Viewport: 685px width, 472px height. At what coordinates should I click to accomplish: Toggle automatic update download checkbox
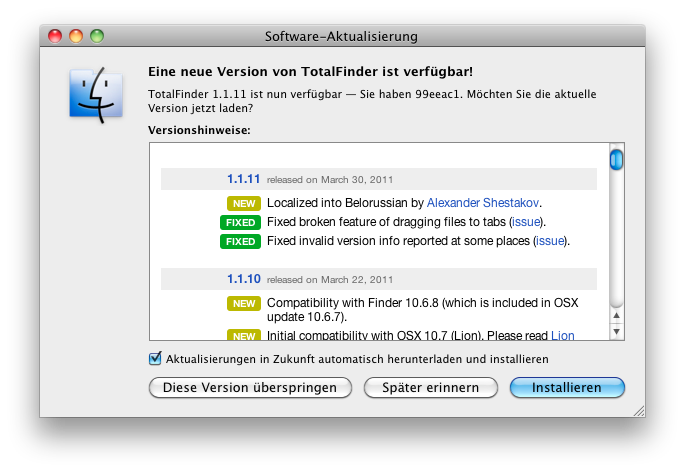coord(155,358)
